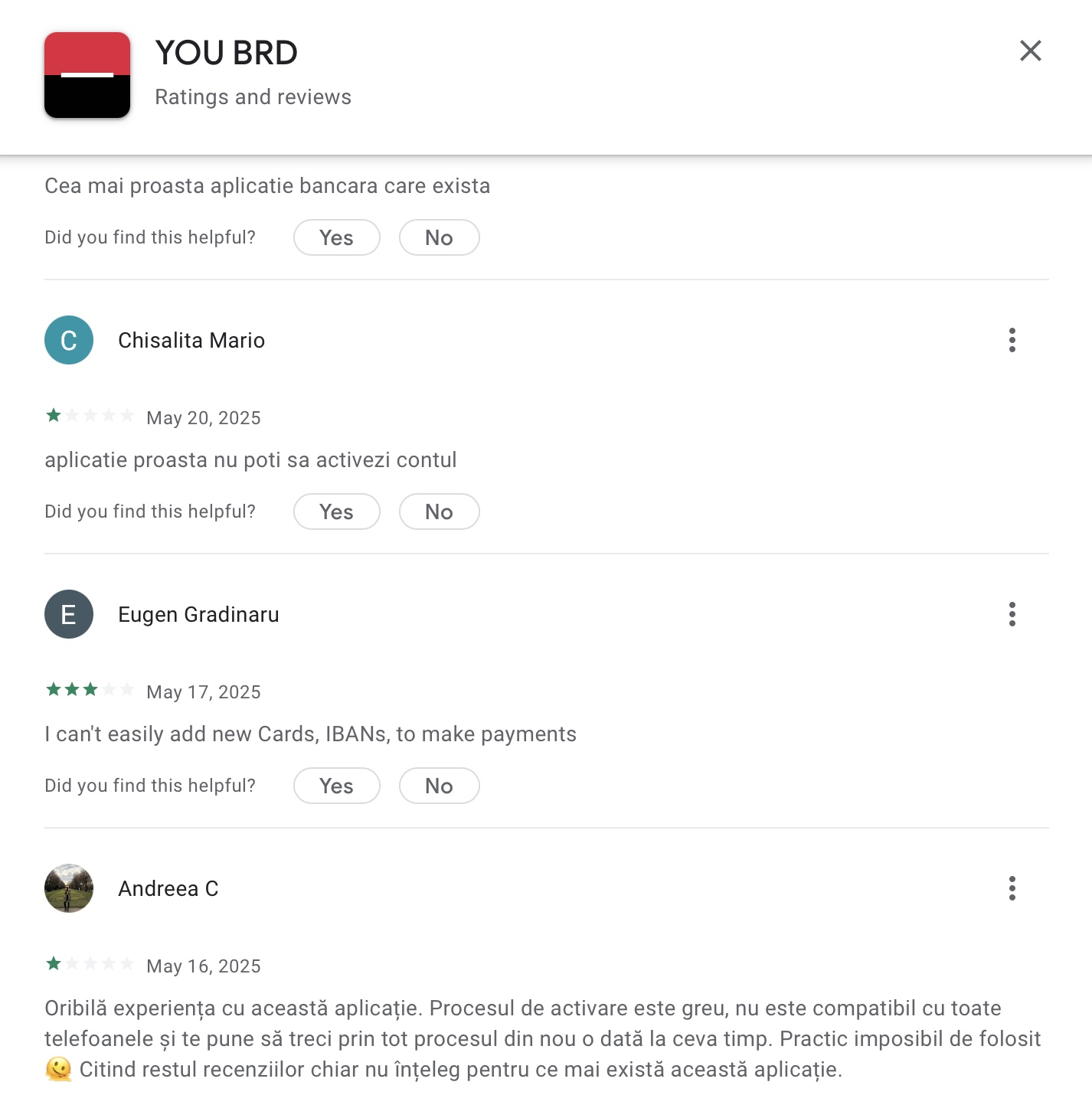Select Yes under the 'Cea mai proasta' review
This screenshot has width=1092, height=1095.
point(337,237)
